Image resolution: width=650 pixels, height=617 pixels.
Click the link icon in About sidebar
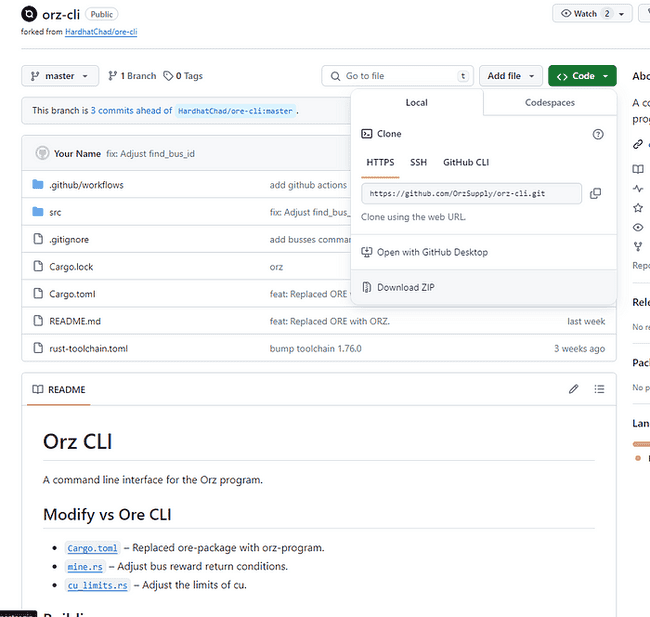click(x=638, y=144)
